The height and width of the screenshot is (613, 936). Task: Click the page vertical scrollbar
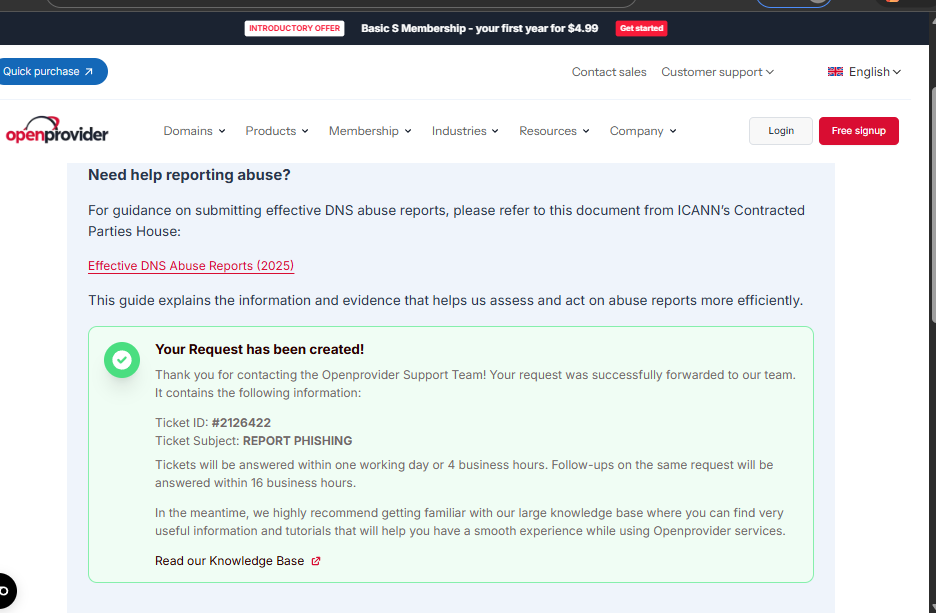932,203
